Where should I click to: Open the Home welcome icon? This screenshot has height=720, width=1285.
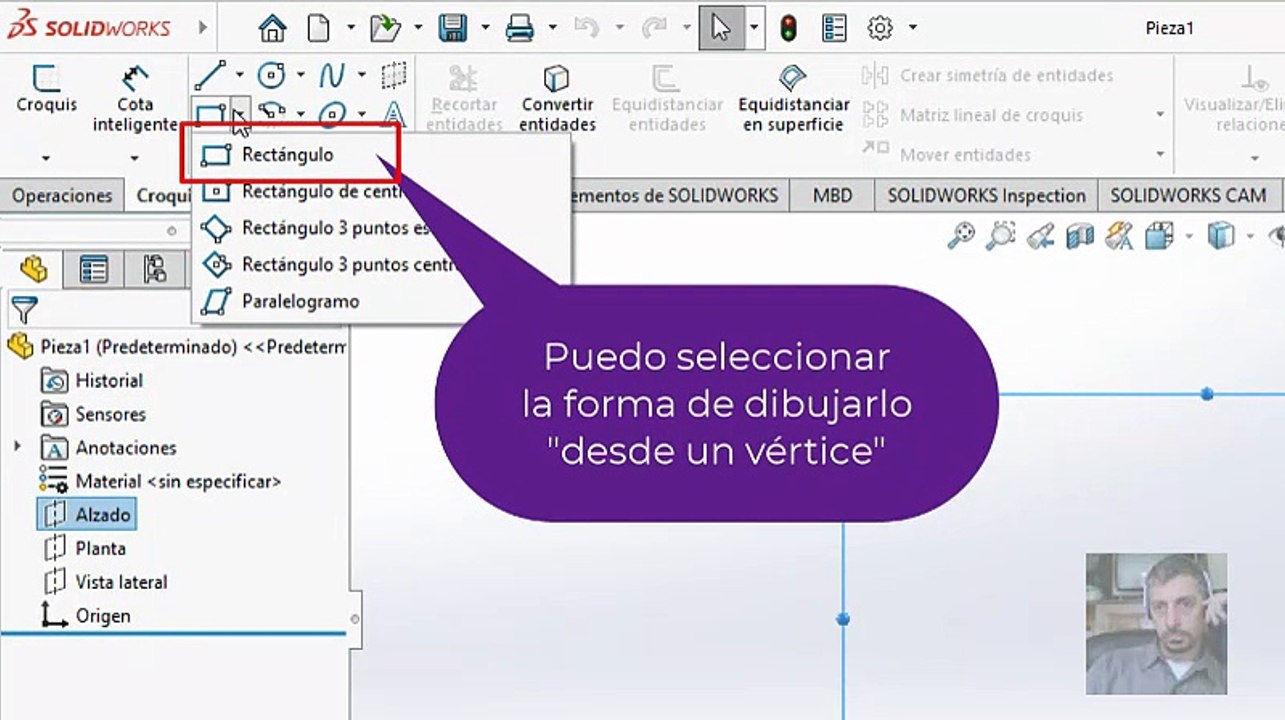[x=272, y=29]
